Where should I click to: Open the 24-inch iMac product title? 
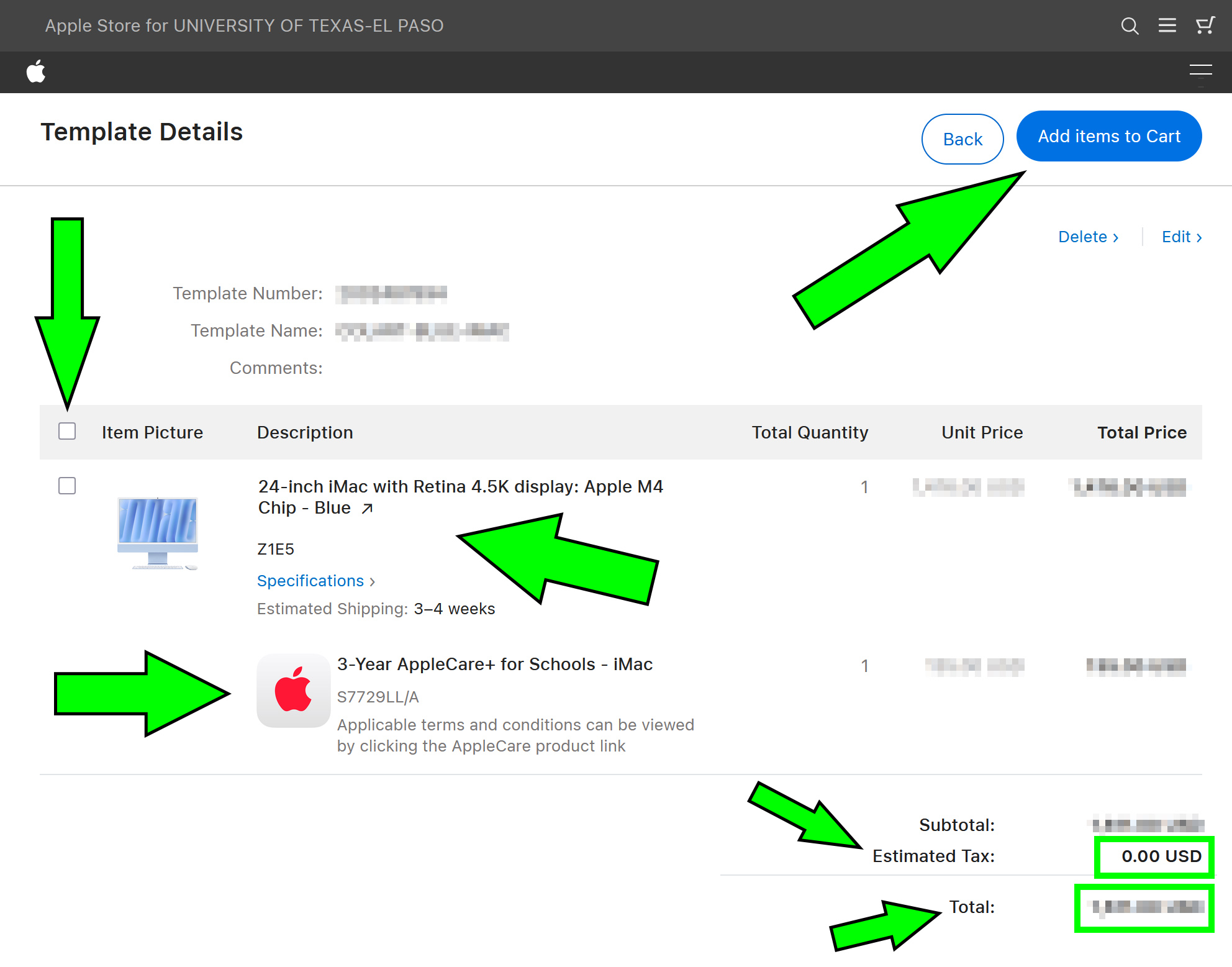(460, 497)
